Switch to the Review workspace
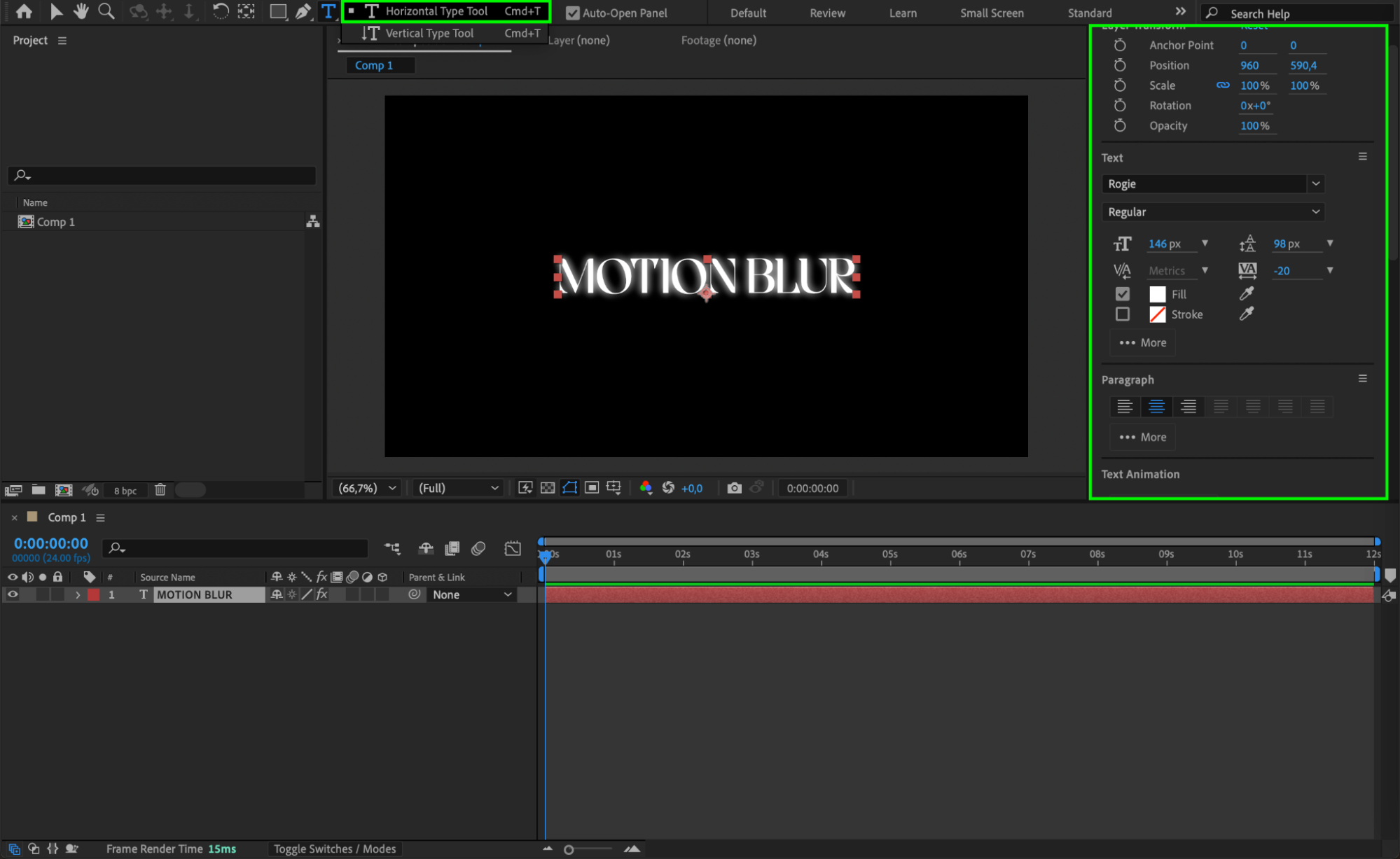Screen dimensions: 1400x859 827,13
